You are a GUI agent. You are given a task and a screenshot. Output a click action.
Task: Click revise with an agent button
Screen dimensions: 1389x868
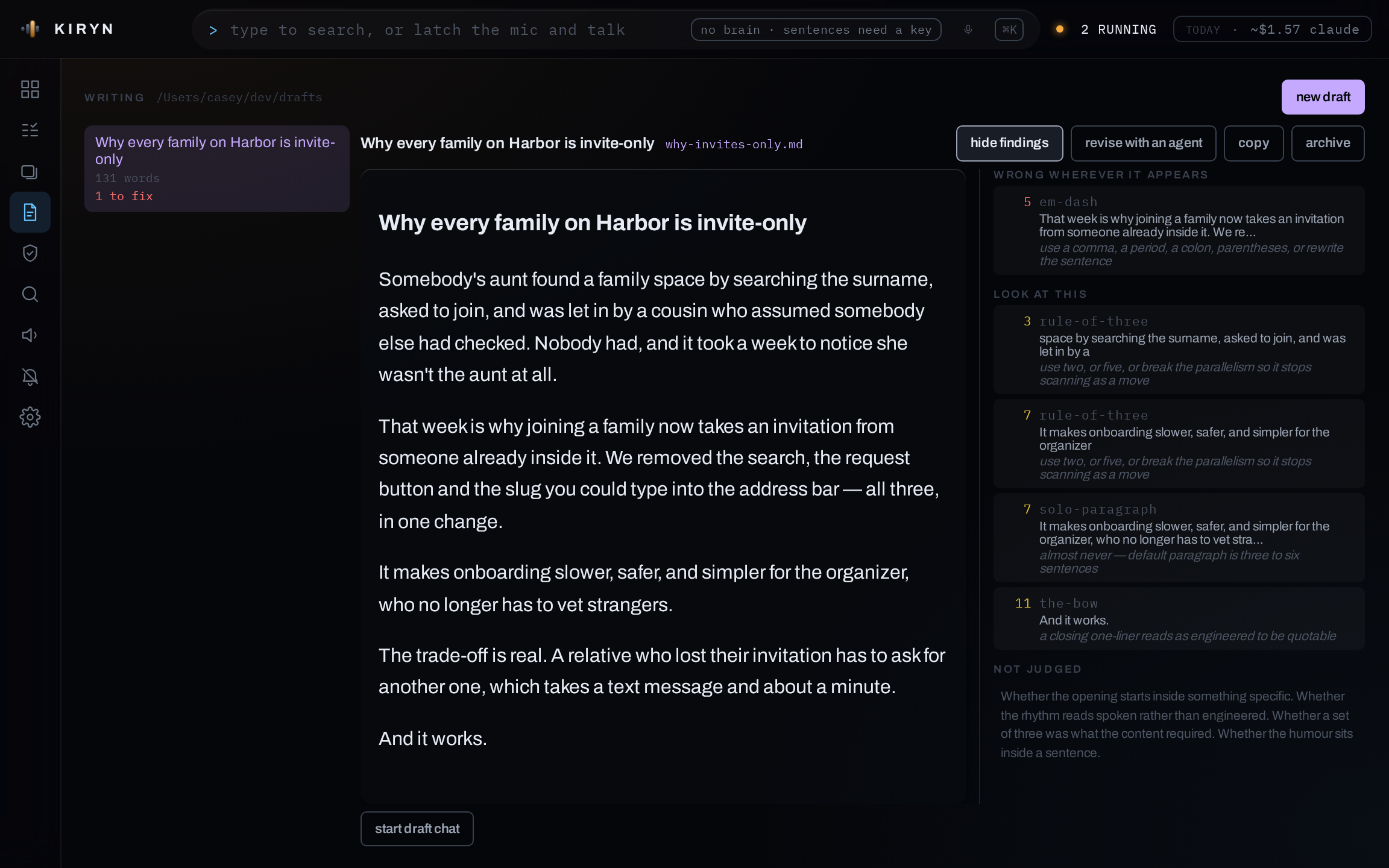click(1144, 143)
